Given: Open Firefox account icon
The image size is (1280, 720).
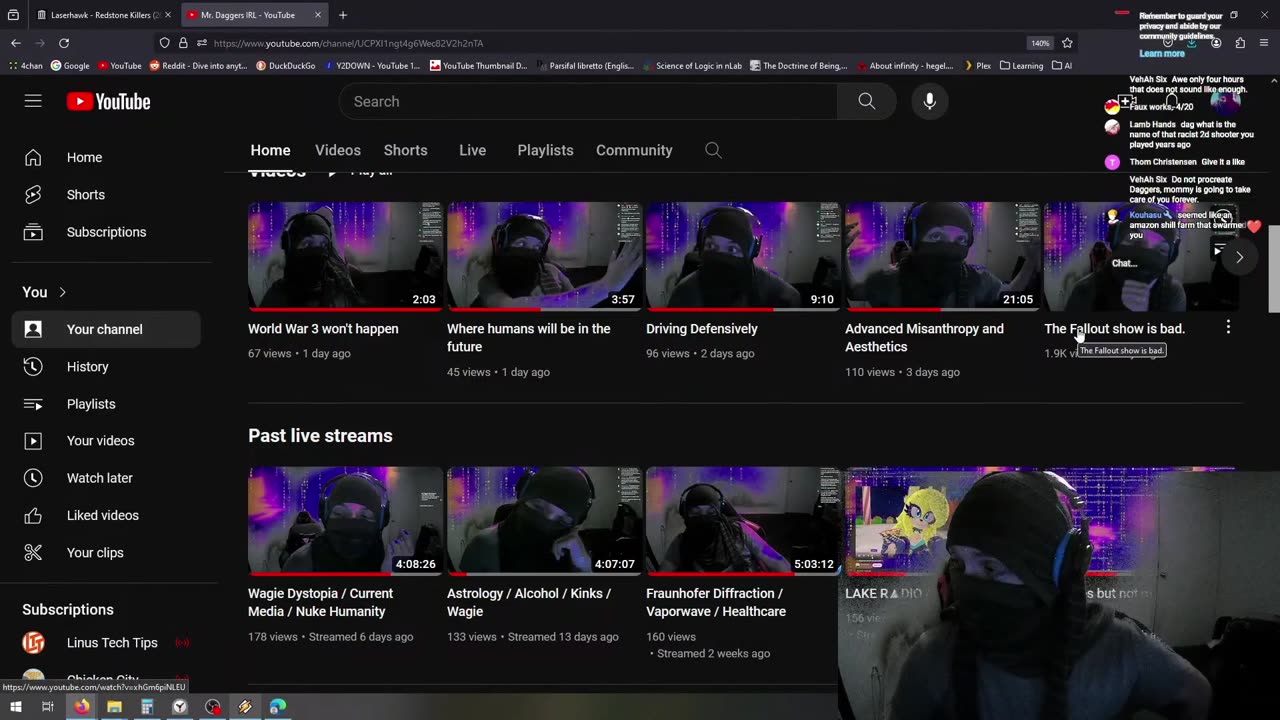Looking at the screenshot, I should (1216, 43).
